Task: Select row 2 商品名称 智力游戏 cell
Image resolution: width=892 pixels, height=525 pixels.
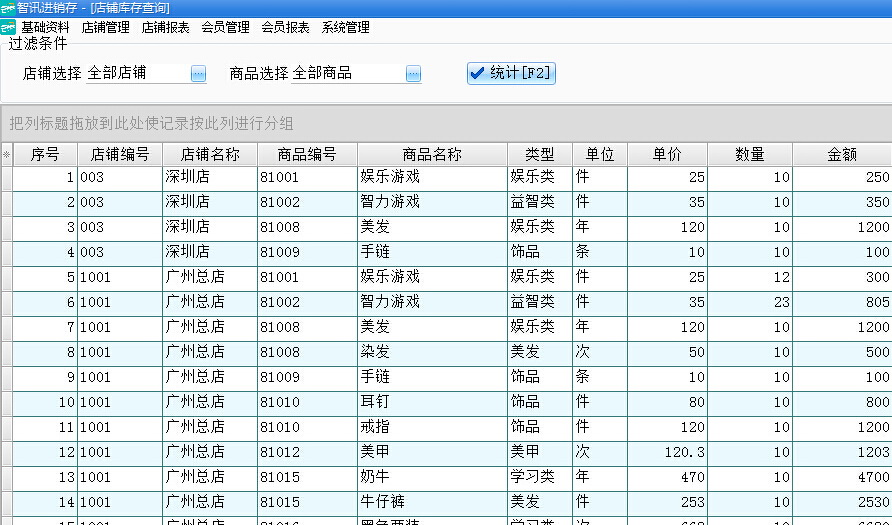Action: coord(432,202)
